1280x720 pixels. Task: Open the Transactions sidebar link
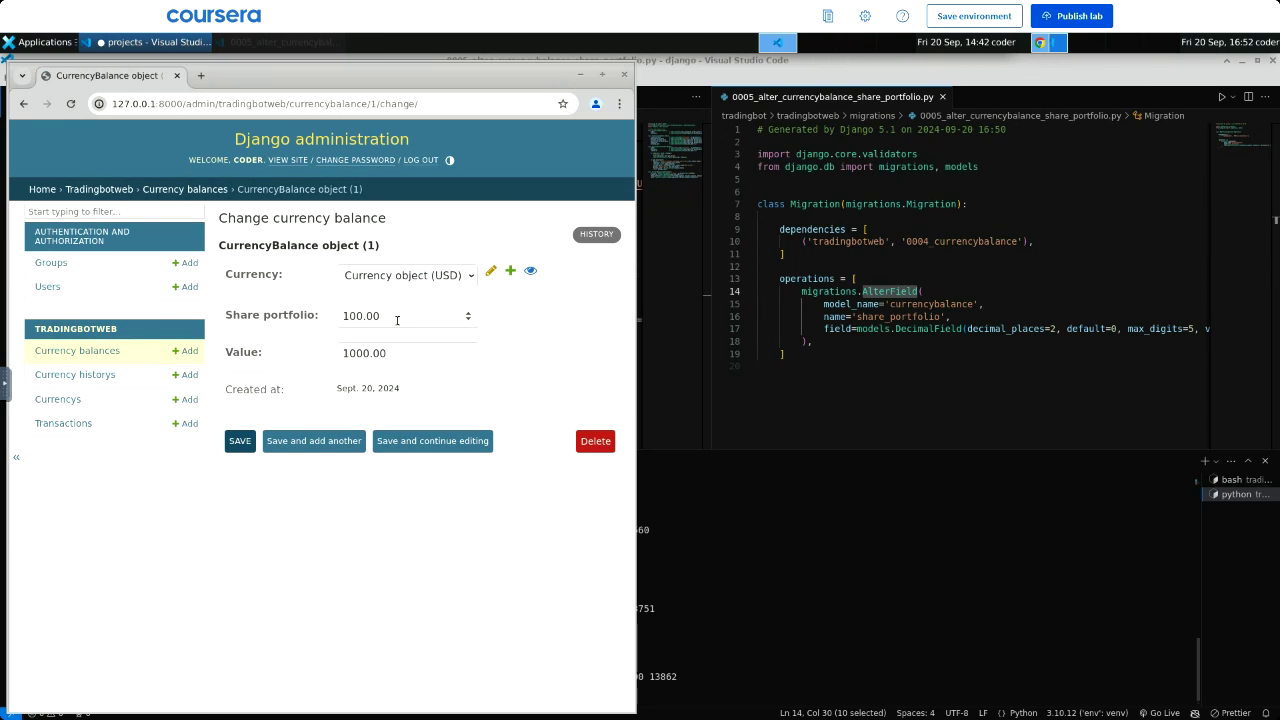click(63, 424)
